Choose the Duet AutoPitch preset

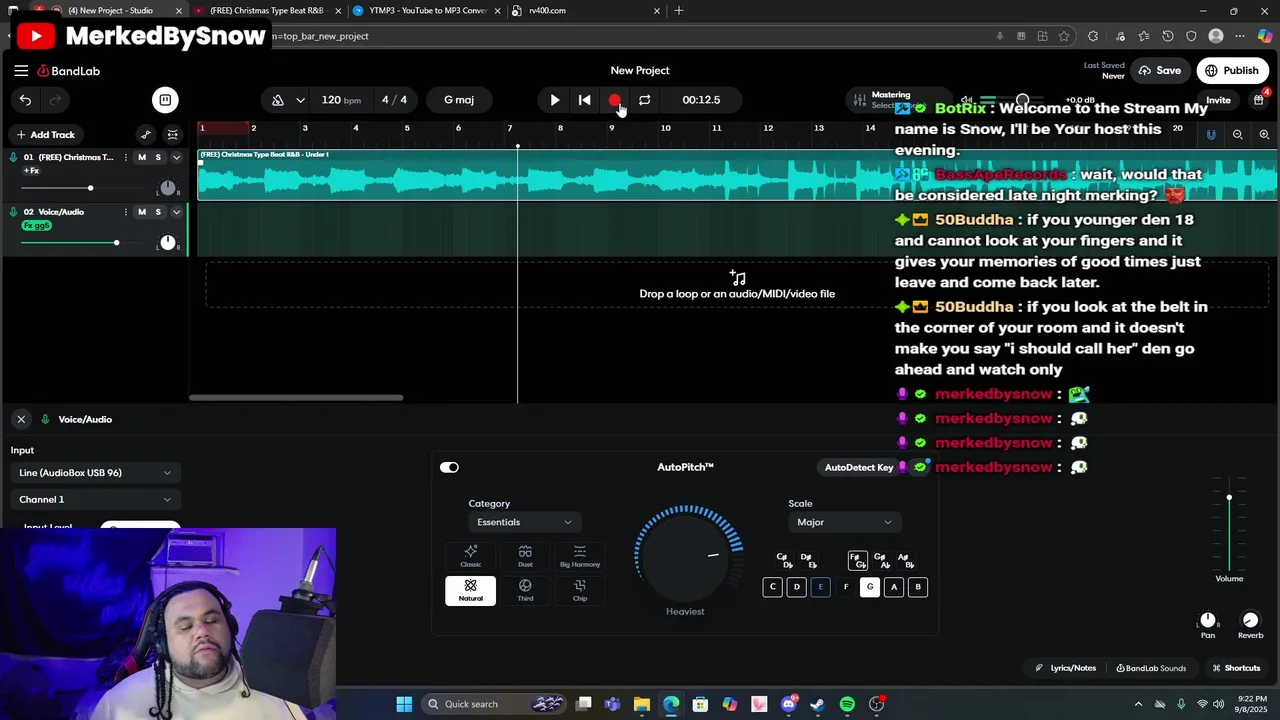525,557
